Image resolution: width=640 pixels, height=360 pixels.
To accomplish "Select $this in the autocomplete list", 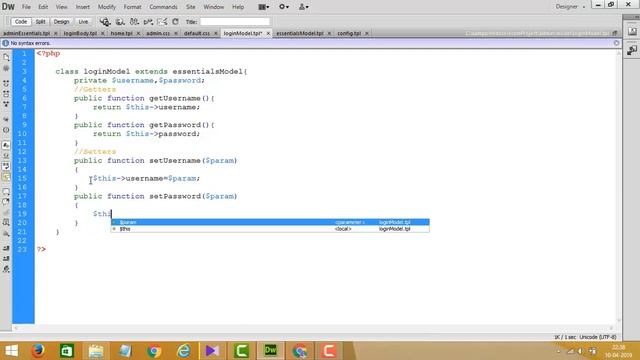I will click(x=270, y=229).
